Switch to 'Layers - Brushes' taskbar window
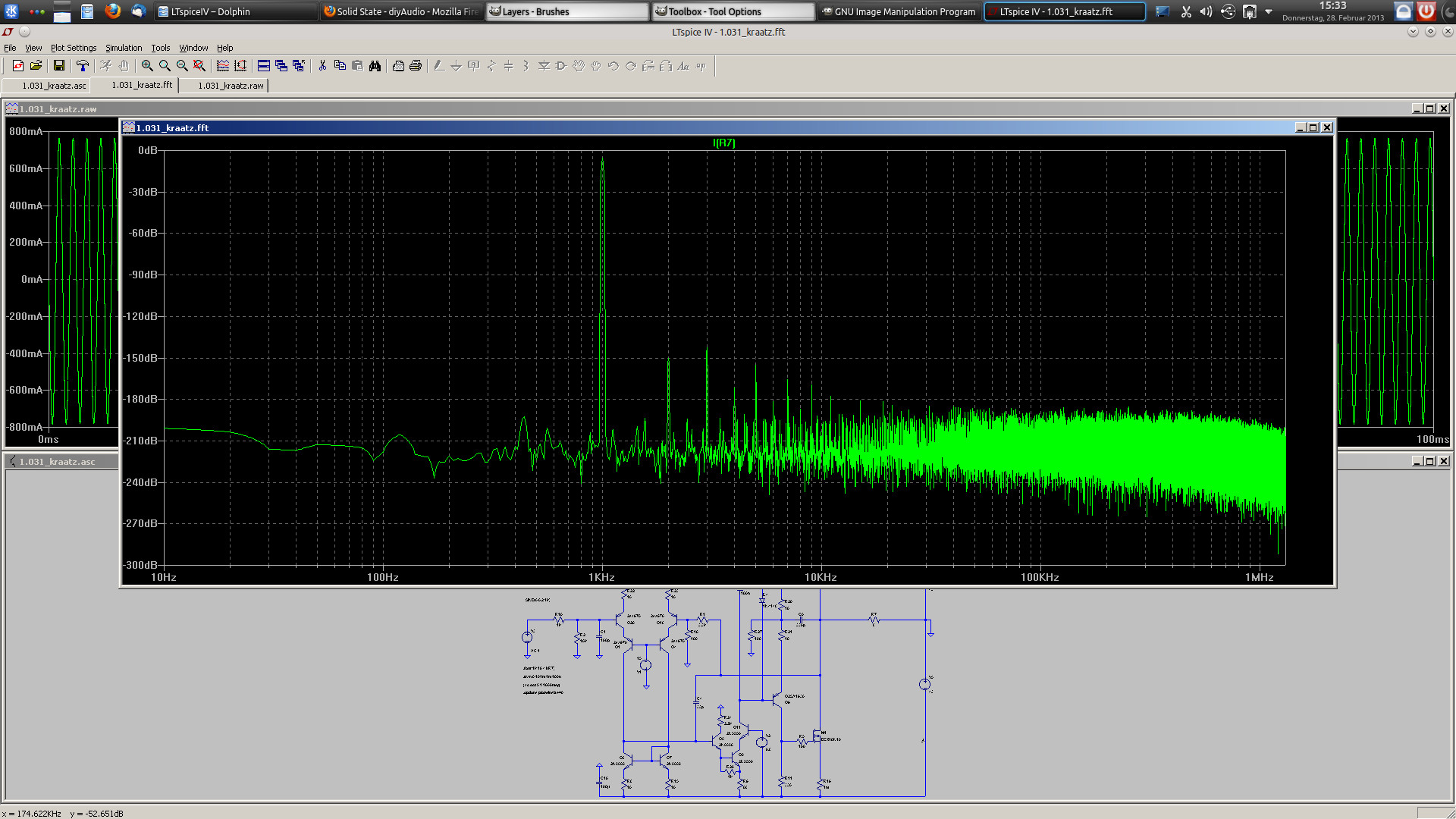The width and height of the screenshot is (1456, 819). 567,11
